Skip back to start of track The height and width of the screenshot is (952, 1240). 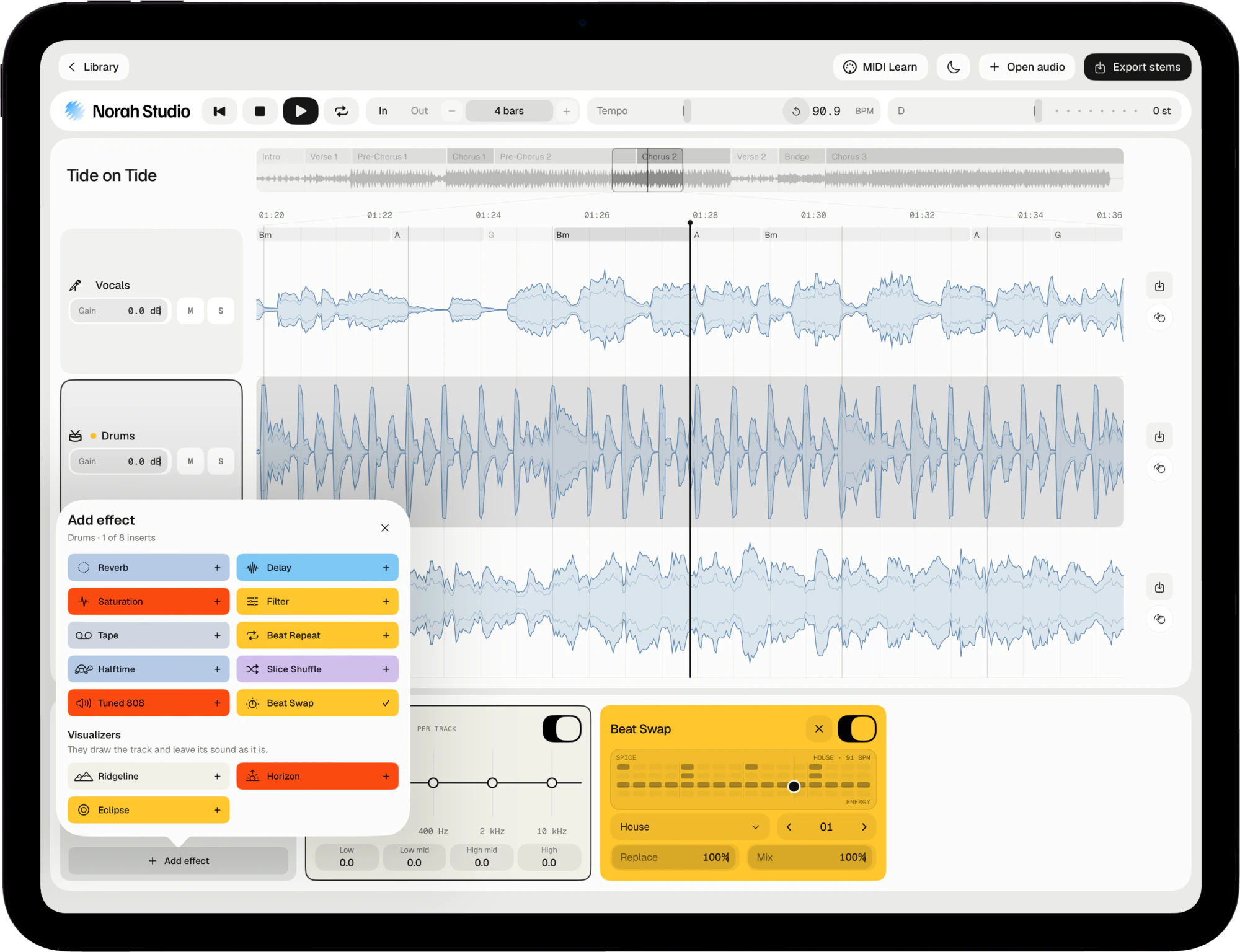pyautogui.click(x=219, y=111)
